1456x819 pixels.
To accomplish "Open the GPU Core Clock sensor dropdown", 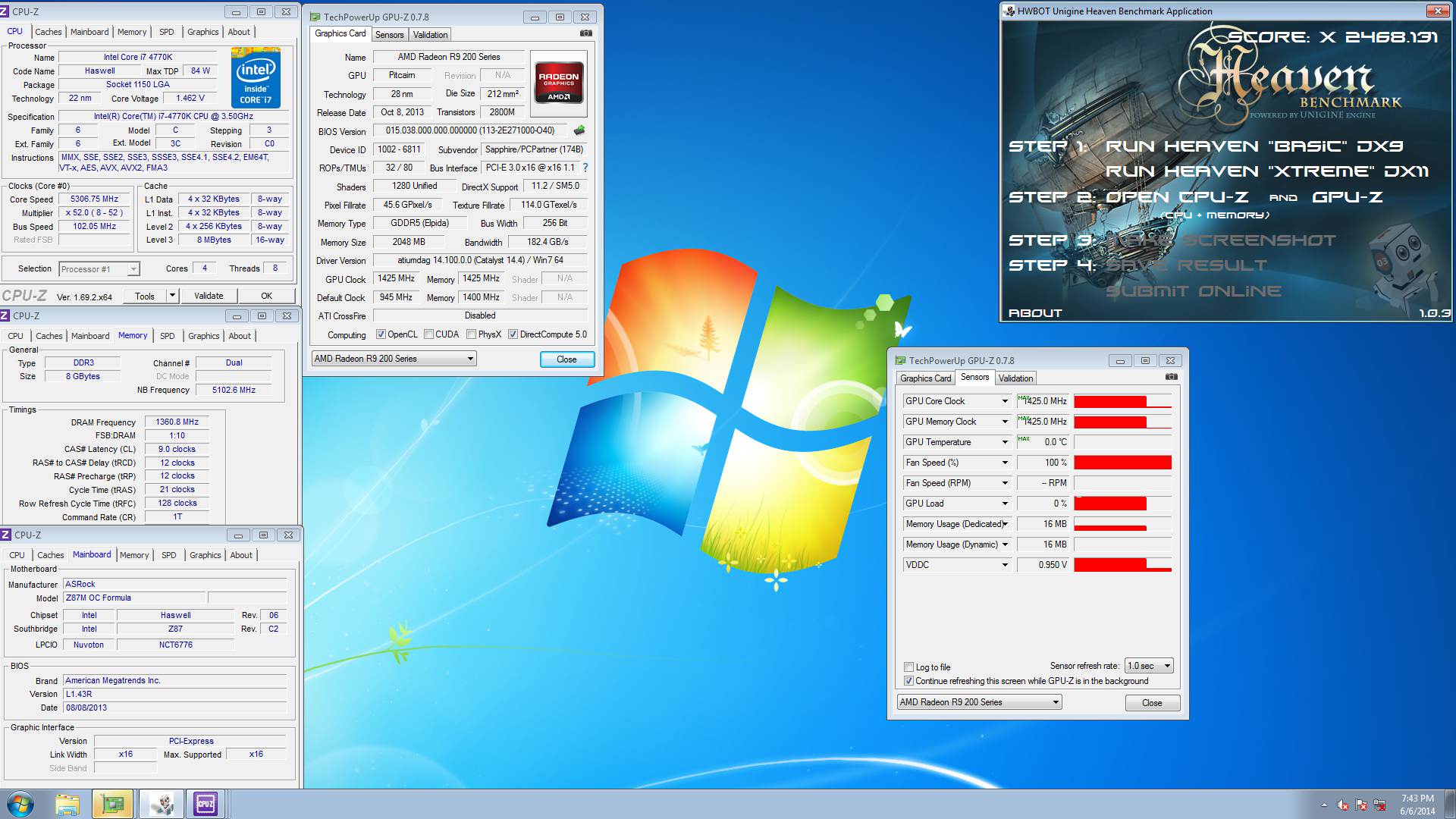I will (x=1005, y=401).
